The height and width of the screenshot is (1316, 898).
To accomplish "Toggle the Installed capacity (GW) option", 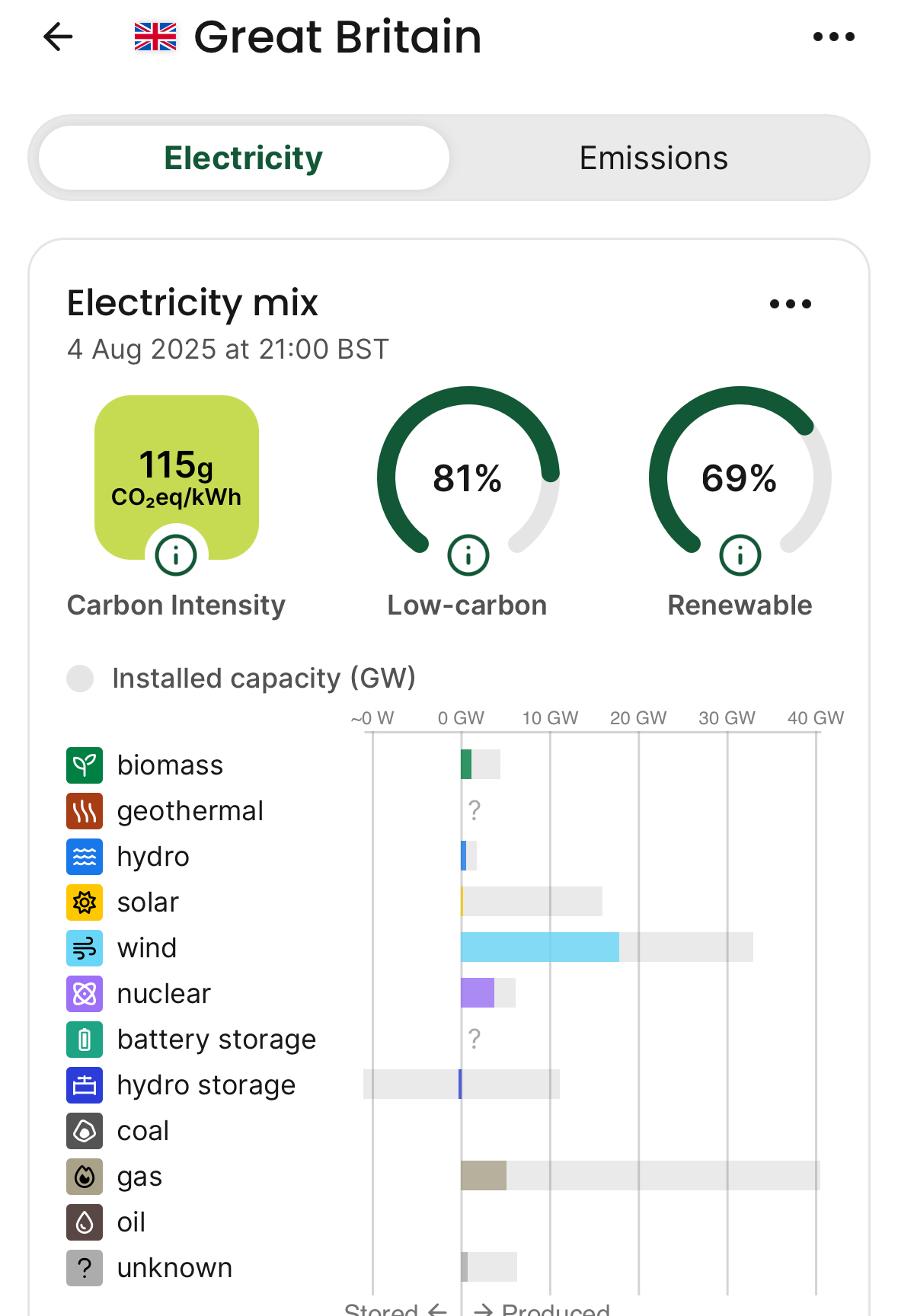I will pos(80,678).
